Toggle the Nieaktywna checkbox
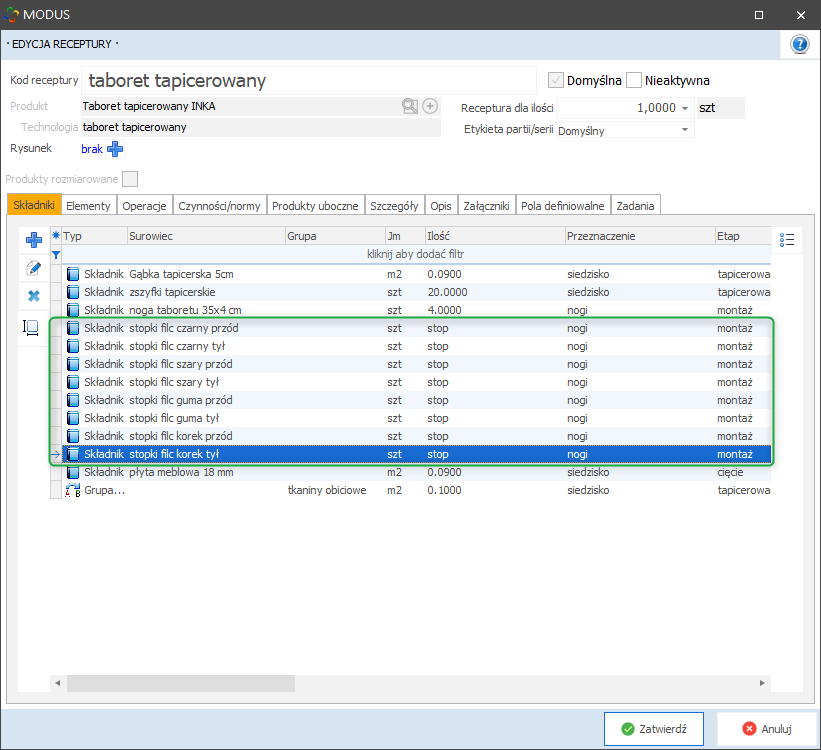The width and height of the screenshot is (821, 750). tap(634, 80)
